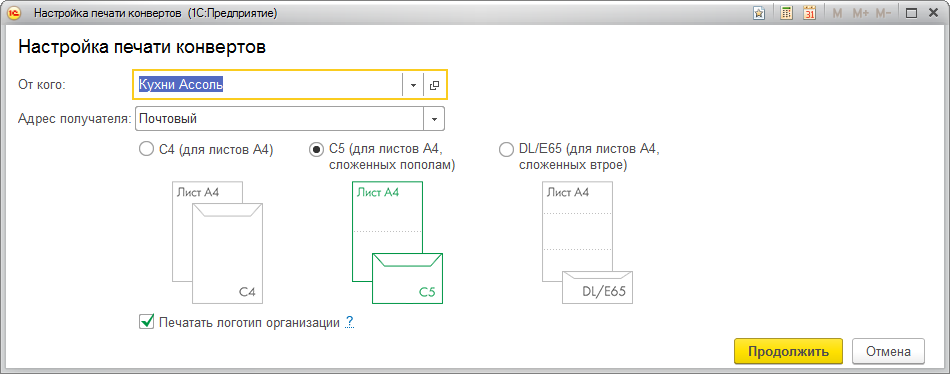Open the calendar icon in title bar
The width and height of the screenshot is (950, 374).
[810, 13]
